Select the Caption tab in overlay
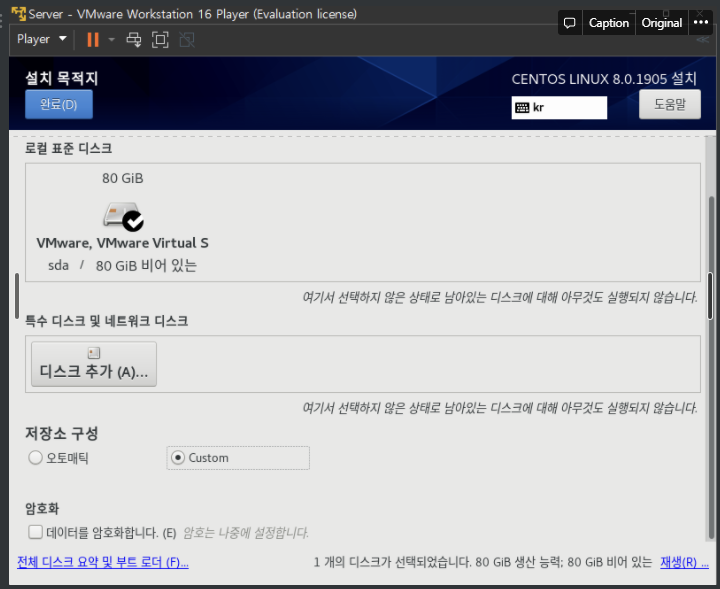 (x=608, y=23)
